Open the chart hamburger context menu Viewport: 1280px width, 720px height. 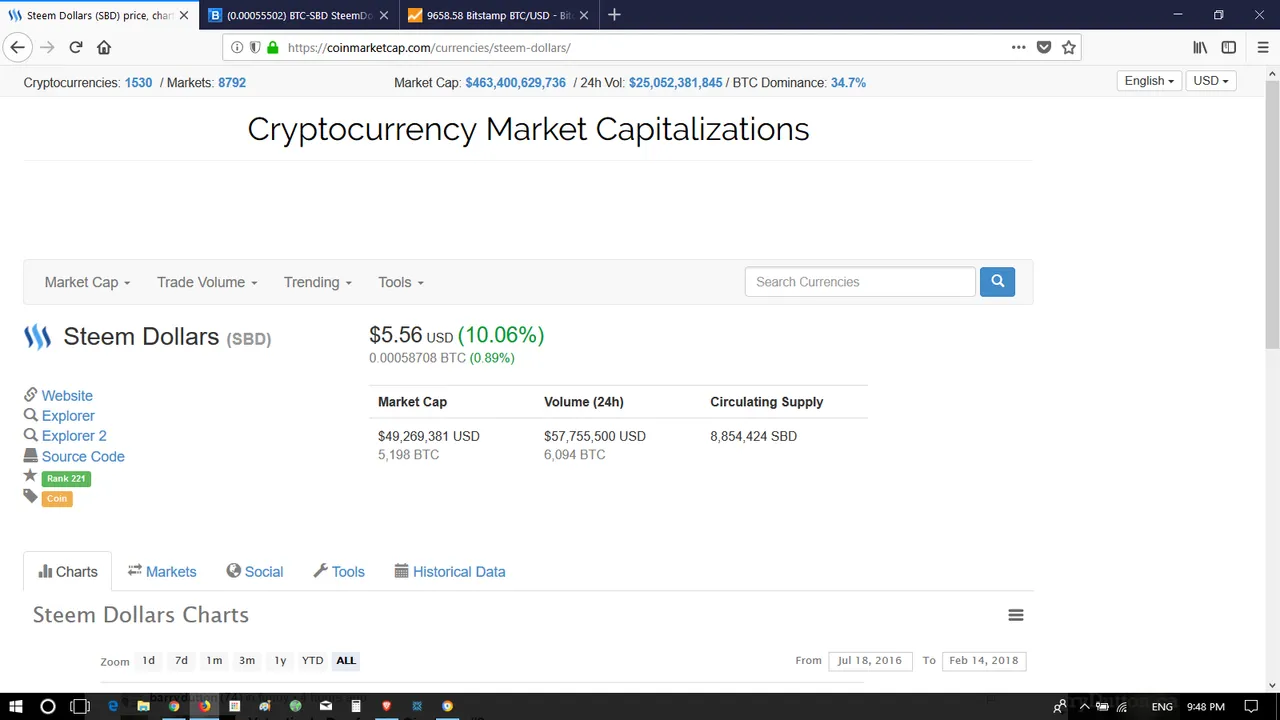point(1016,615)
